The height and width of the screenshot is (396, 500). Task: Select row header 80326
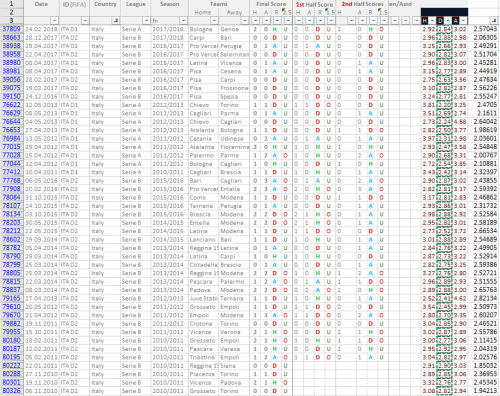(x=11, y=391)
